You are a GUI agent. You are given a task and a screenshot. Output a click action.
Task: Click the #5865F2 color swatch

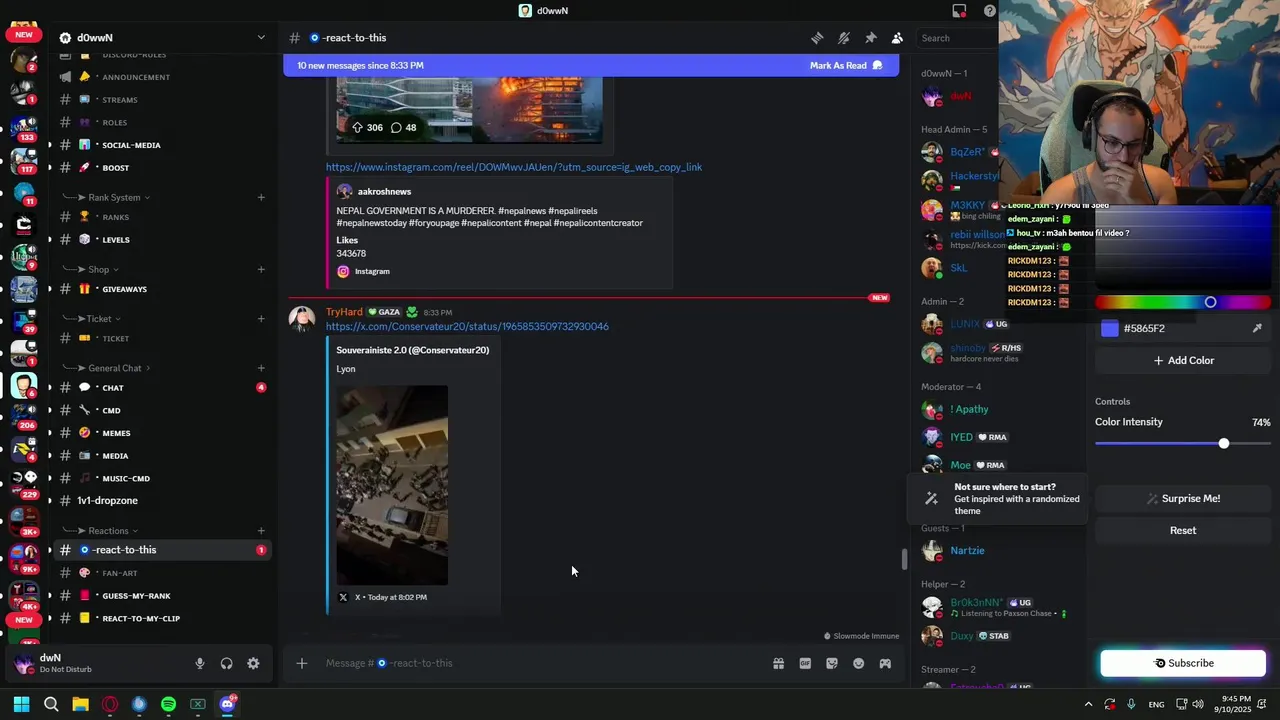[x=1109, y=328]
